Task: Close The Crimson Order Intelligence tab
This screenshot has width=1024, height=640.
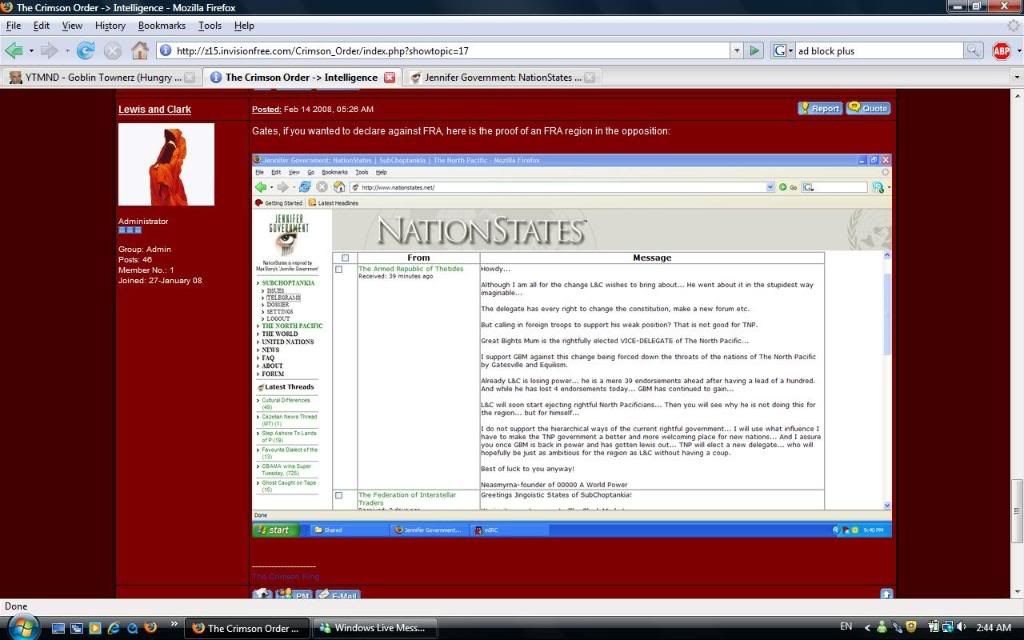Action: pos(389,77)
